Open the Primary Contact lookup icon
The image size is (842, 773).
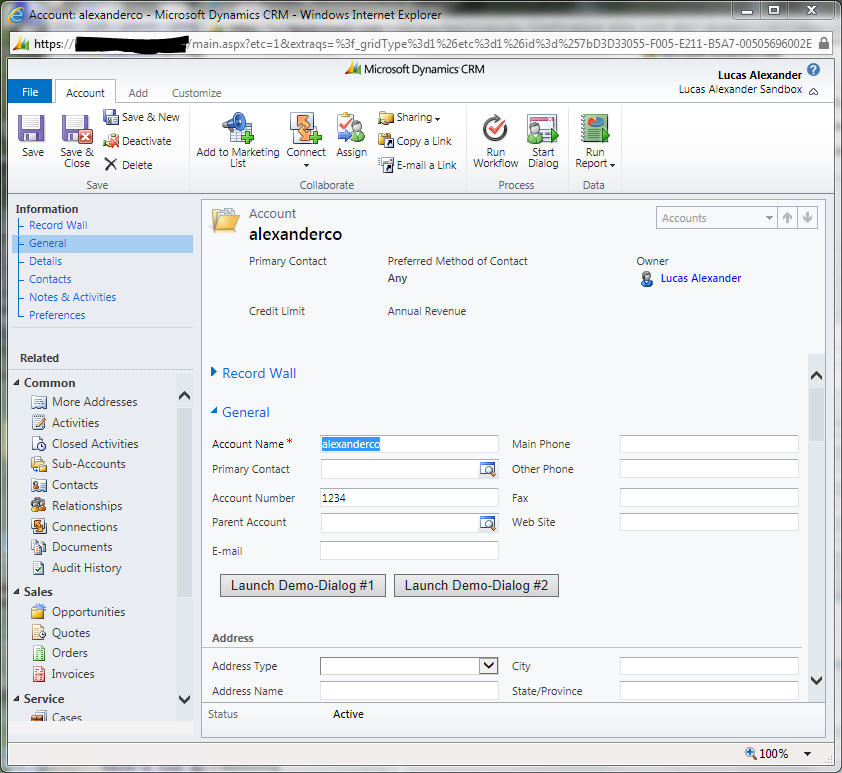coord(488,469)
